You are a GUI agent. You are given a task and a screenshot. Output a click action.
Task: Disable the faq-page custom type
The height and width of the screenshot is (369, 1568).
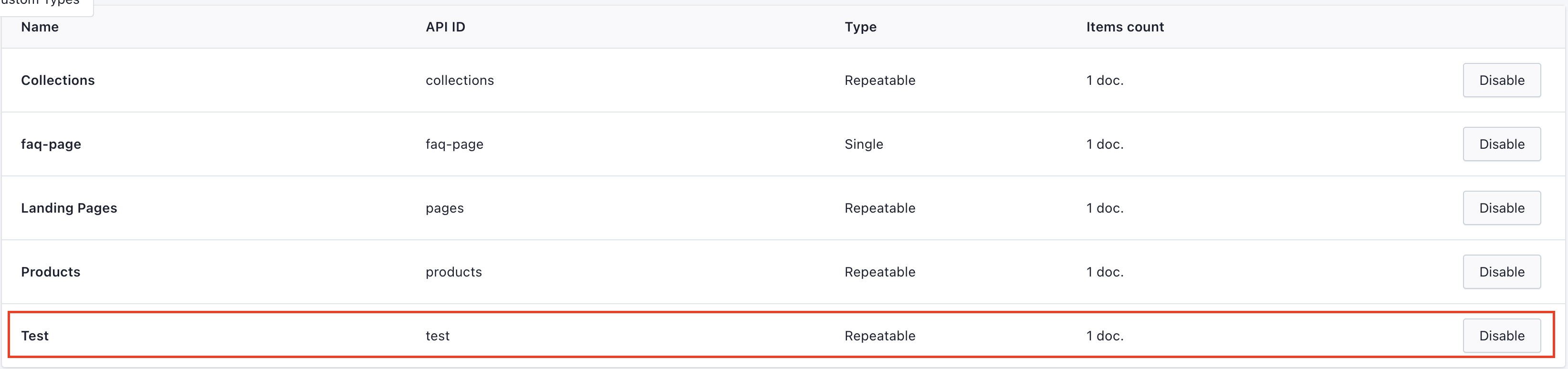[1501, 144]
